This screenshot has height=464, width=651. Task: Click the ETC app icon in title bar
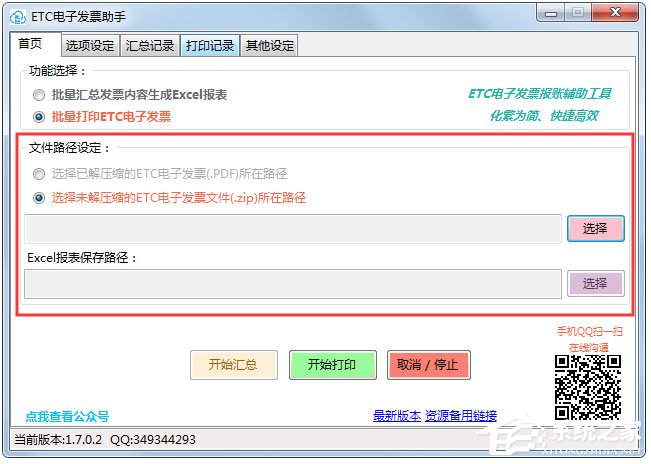[x=17, y=17]
